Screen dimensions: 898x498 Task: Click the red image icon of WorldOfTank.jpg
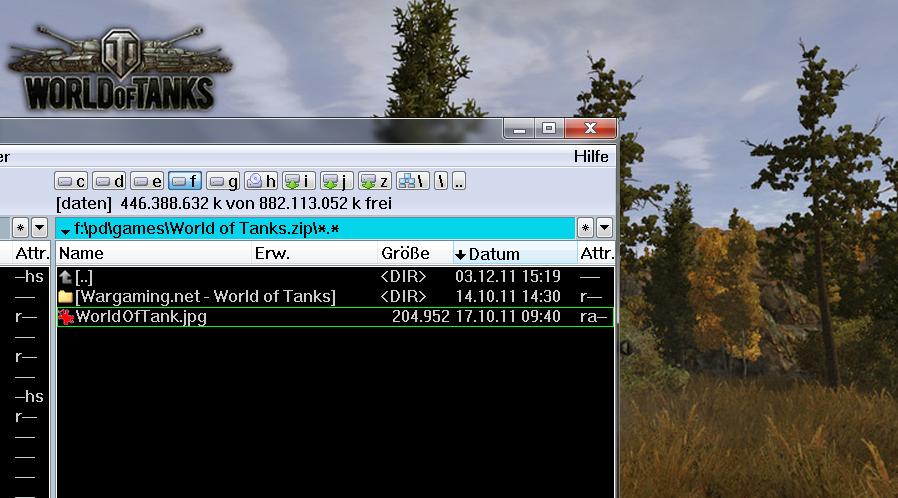[66, 317]
